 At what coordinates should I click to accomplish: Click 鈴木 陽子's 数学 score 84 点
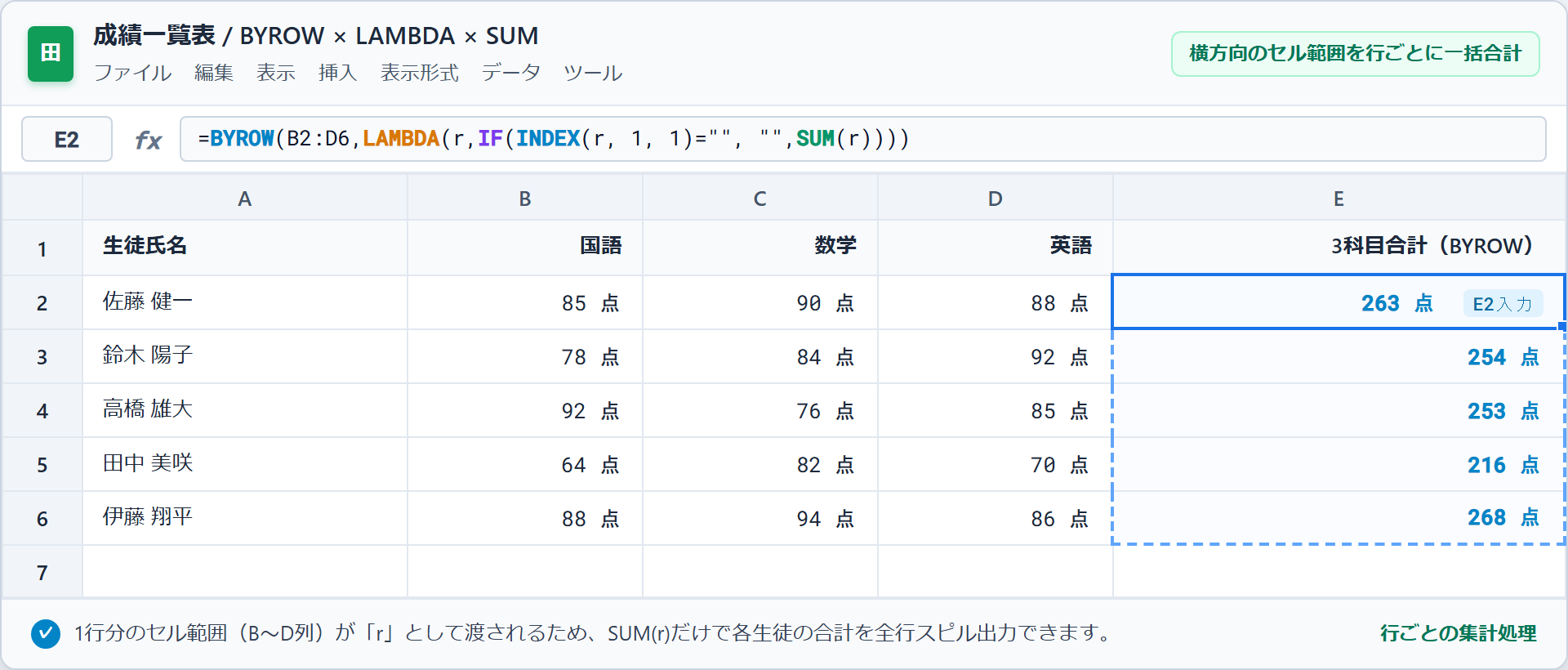point(760,356)
